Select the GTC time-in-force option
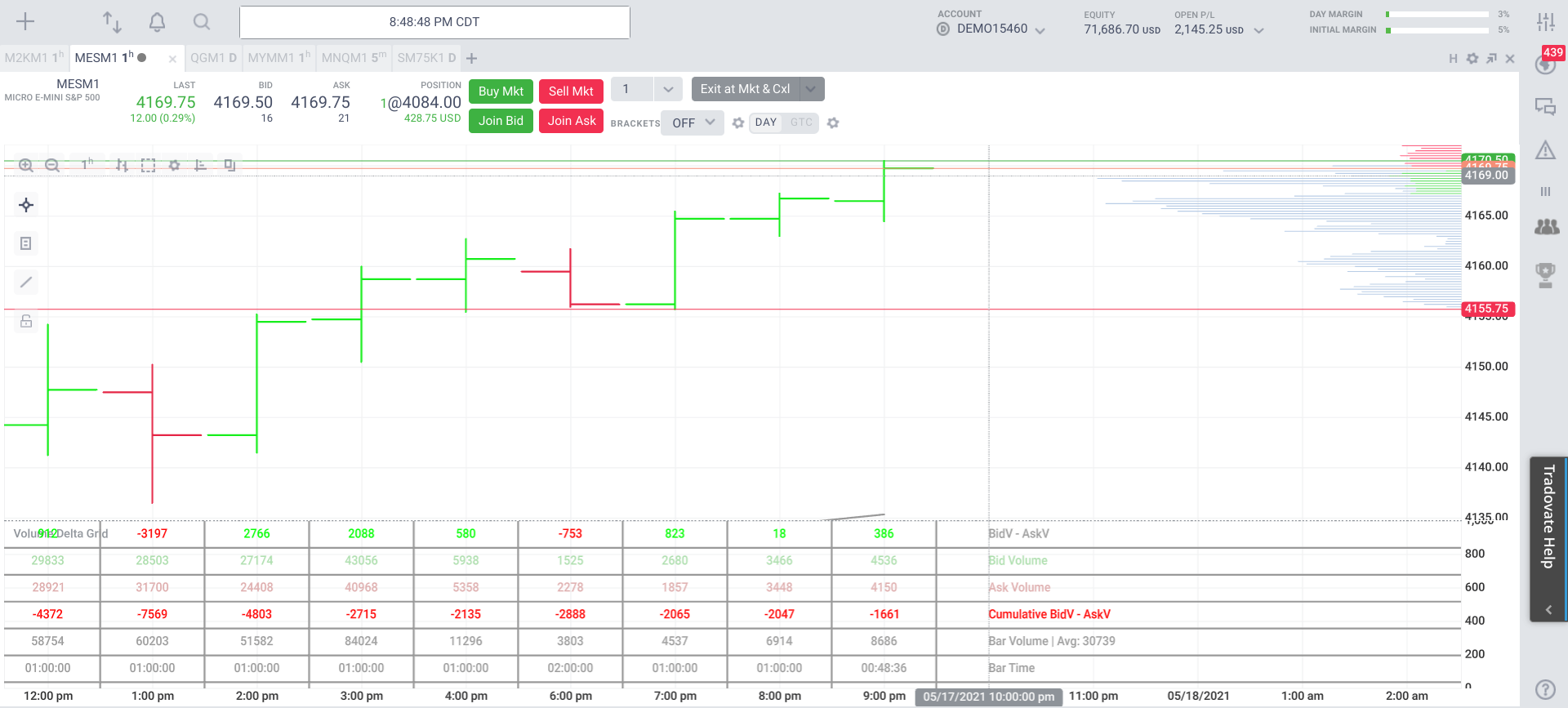Image resolution: width=1568 pixels, height=708 pixels. tap(801, 122)
